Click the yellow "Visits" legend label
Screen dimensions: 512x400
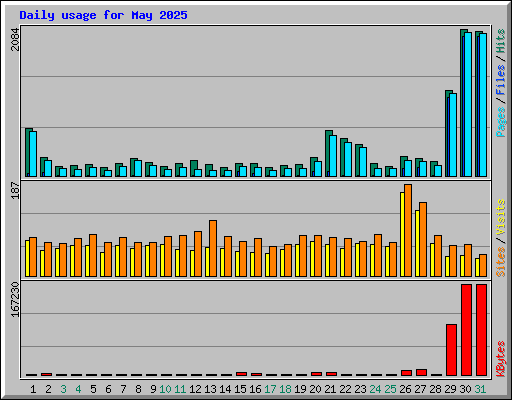click(x=500, y=218)
